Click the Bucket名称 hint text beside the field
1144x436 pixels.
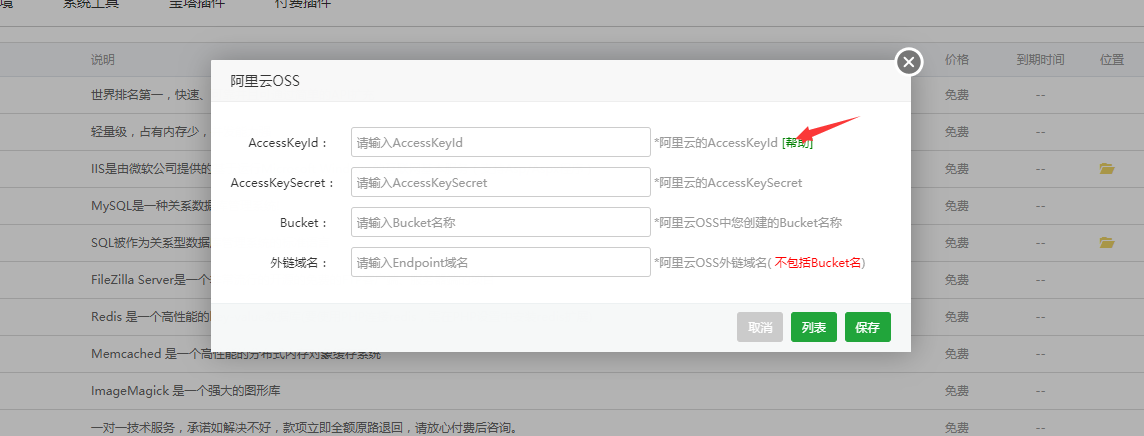748,223
